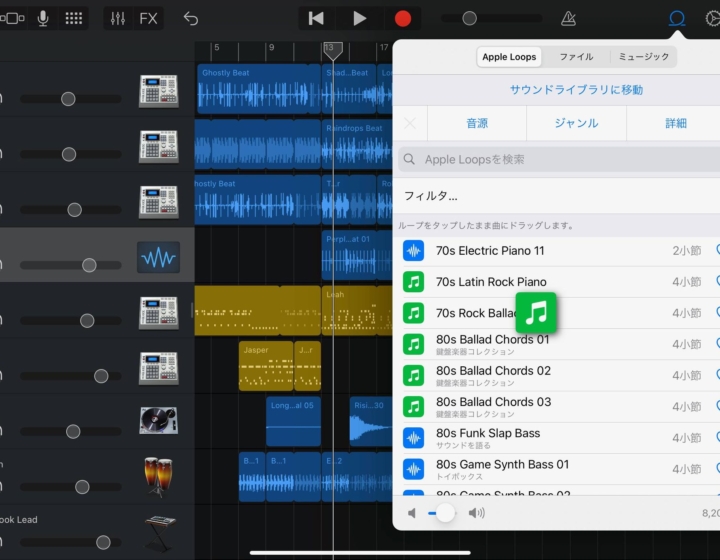This screenshot has height=560, width=720.
Task: Switch to the ミュージック tab
Action: (x=643, y=57)
